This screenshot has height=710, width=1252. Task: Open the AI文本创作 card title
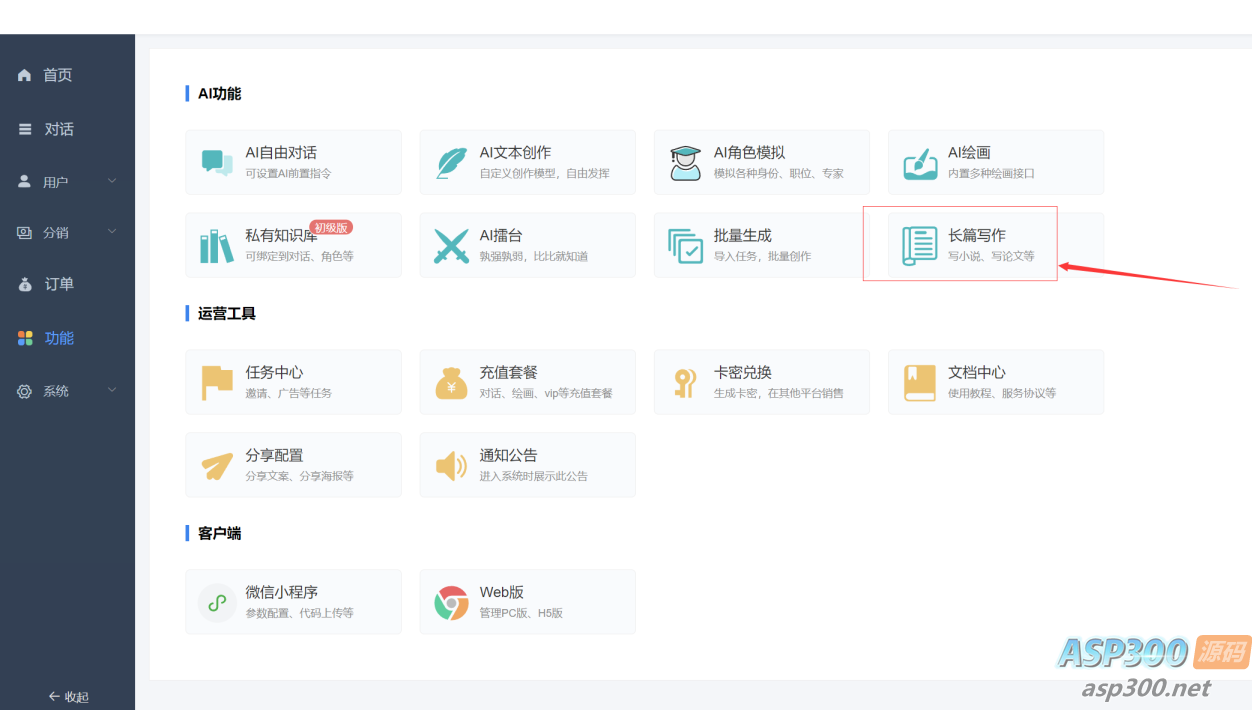point(515,153)
